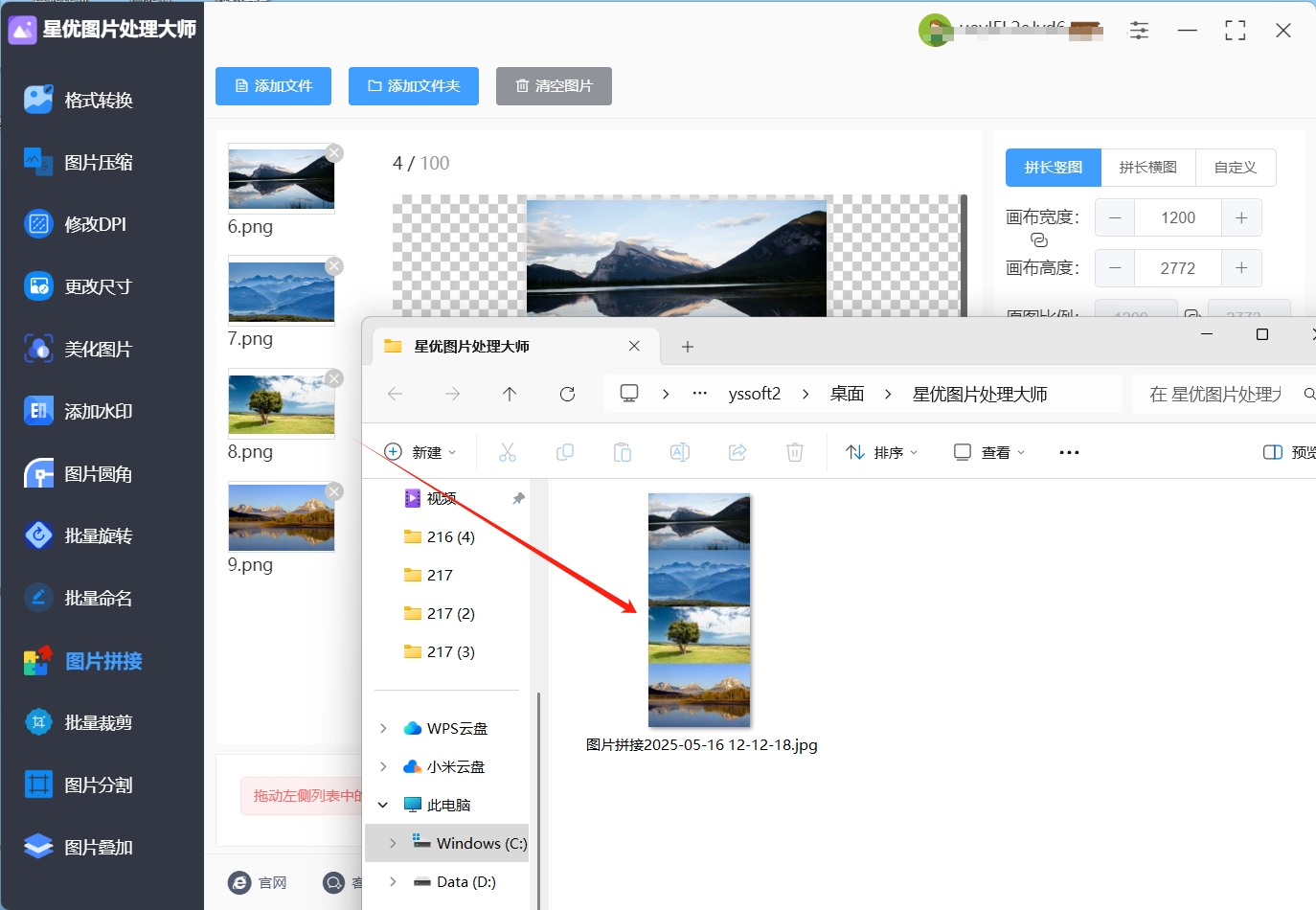Select the 图片拼接2025-05-16 12-12-18.jpg file
The width and height of the screenshot is (1316, 910).
701,623
